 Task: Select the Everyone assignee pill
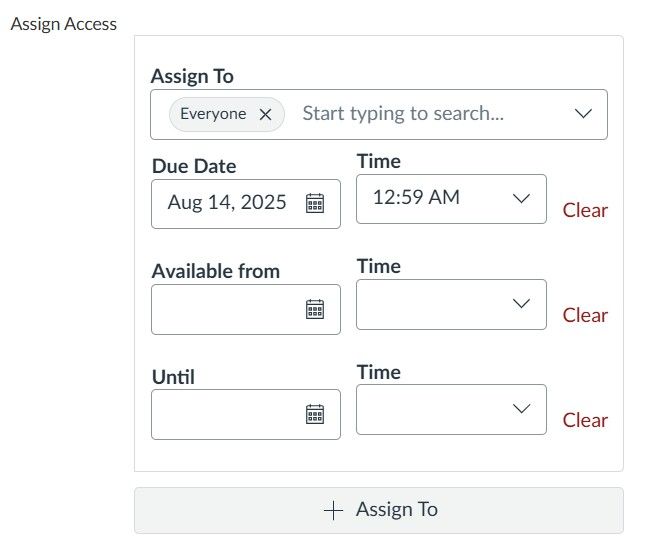pyautogui.click(x=213, y=114)
